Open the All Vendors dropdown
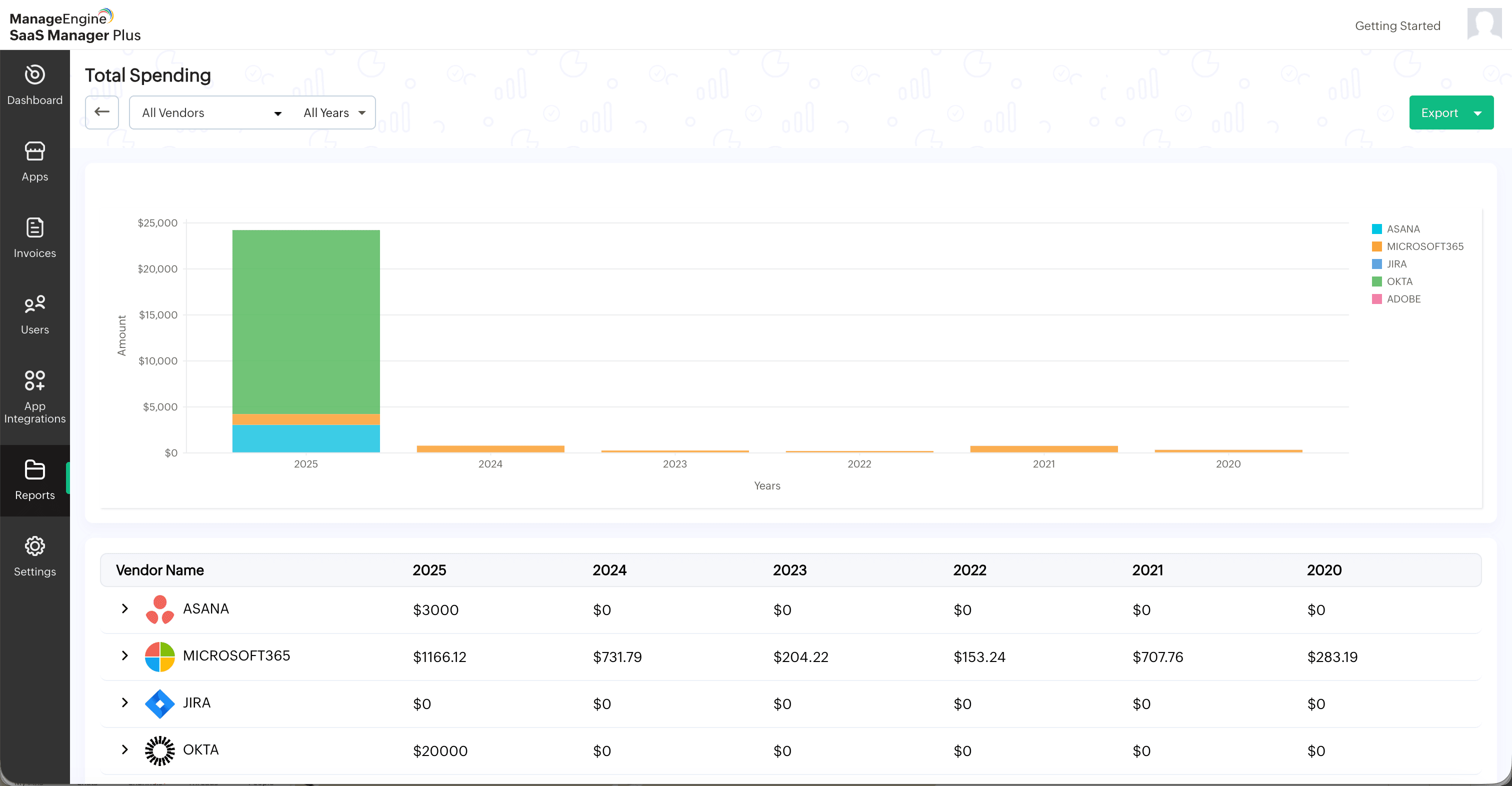Viewport: 1512px width, 786px height. 209,112
